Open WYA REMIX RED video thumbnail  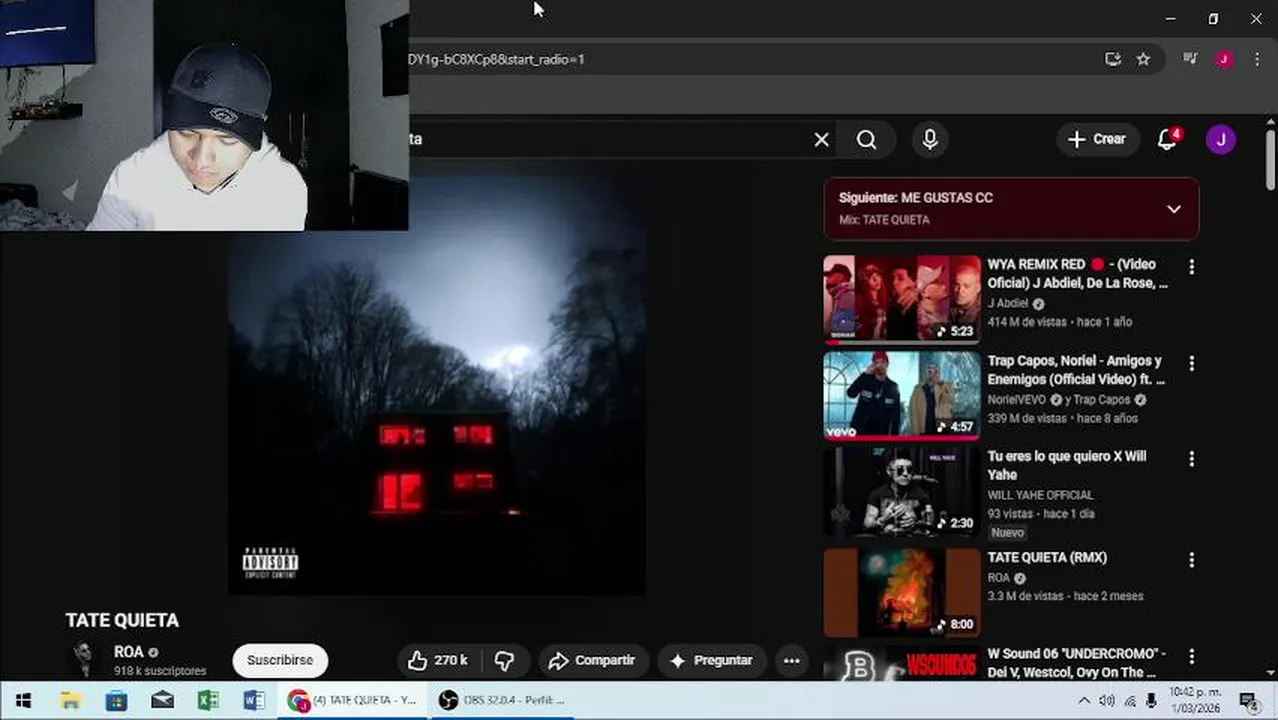pos(902,299)
